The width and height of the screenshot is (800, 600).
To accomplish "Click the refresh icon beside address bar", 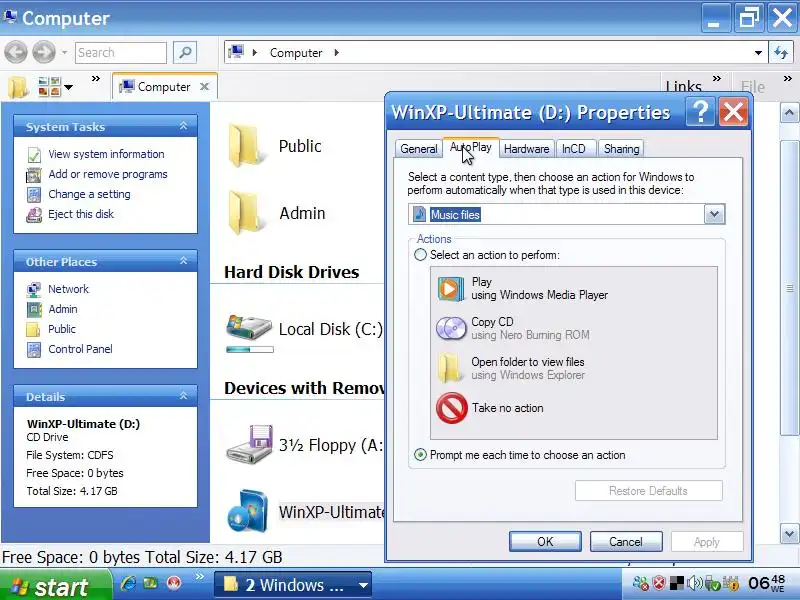I will (781, 52).
